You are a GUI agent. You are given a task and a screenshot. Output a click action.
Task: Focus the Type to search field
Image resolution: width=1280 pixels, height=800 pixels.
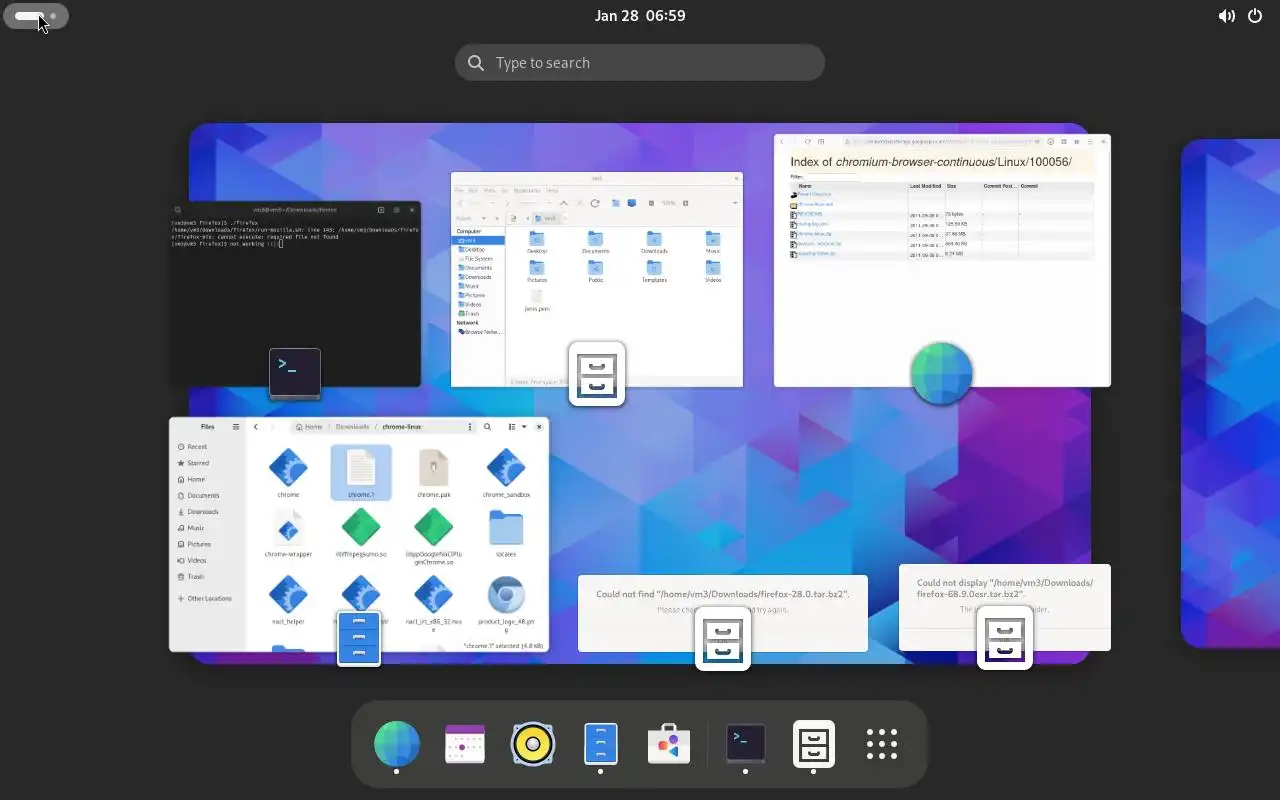(x=640, y=63)
